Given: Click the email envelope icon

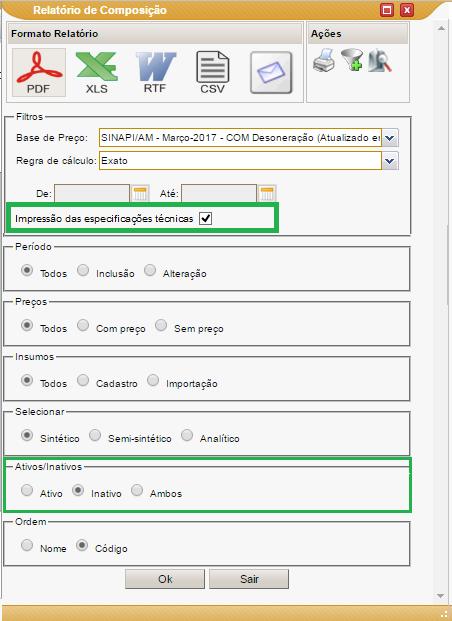Looking at the screenshot, I should (271, 72).
